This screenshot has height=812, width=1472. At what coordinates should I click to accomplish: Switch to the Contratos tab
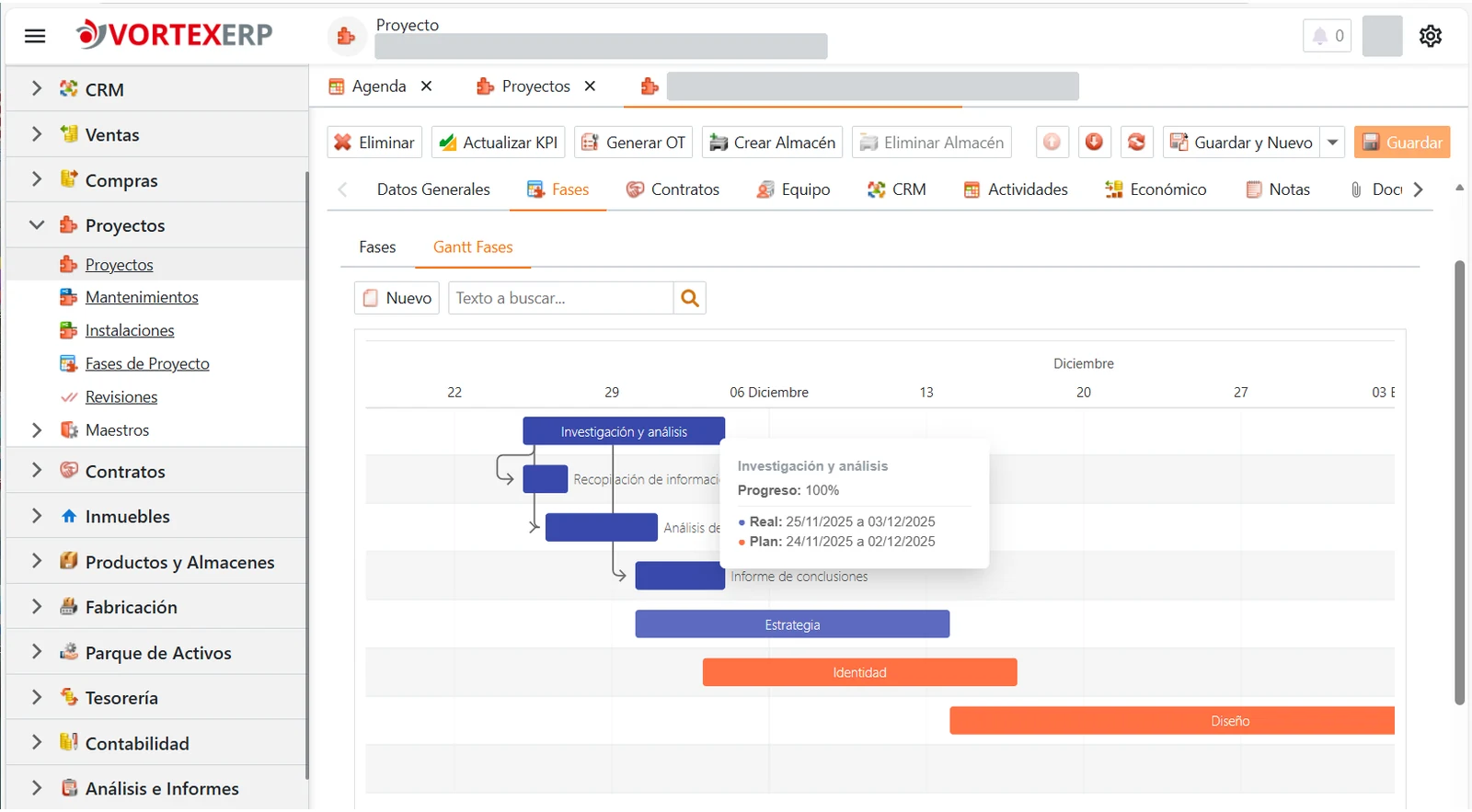[x=673, y=189]
